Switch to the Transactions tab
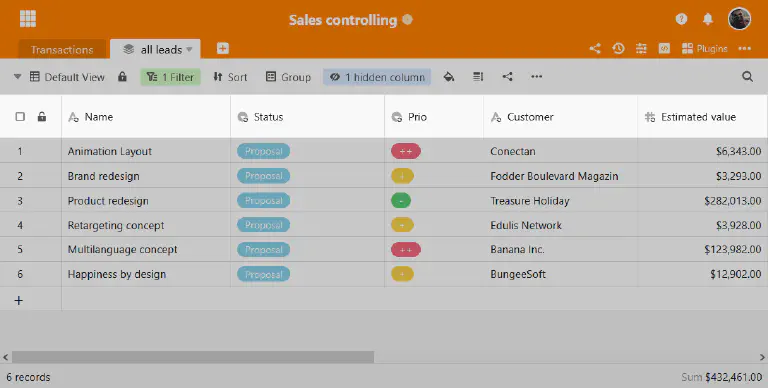This screenshot has height=388, width=768. (x=62, y=49)
